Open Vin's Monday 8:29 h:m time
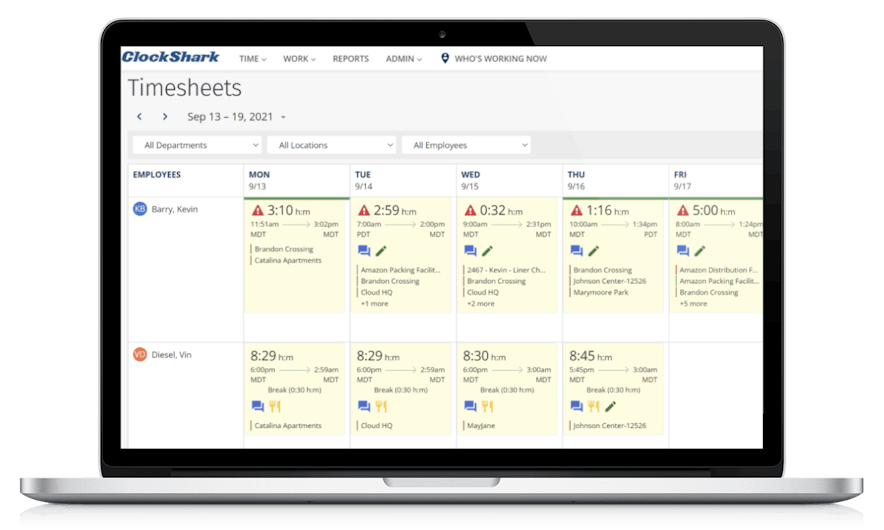 (x=272, y=356)
